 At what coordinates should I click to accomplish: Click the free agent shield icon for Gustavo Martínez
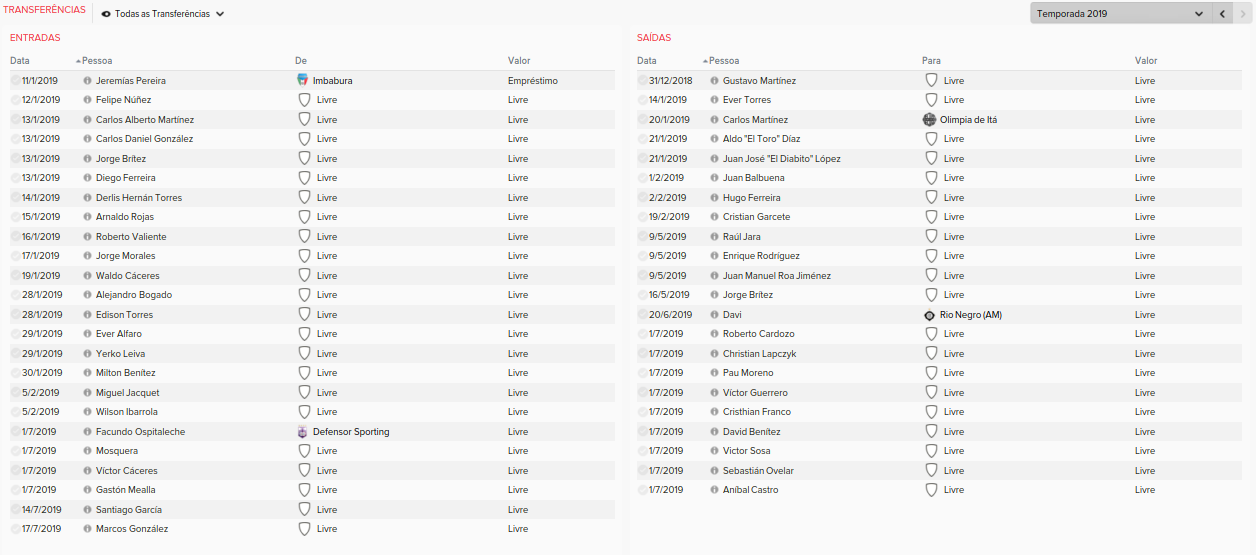click(932, 80)
